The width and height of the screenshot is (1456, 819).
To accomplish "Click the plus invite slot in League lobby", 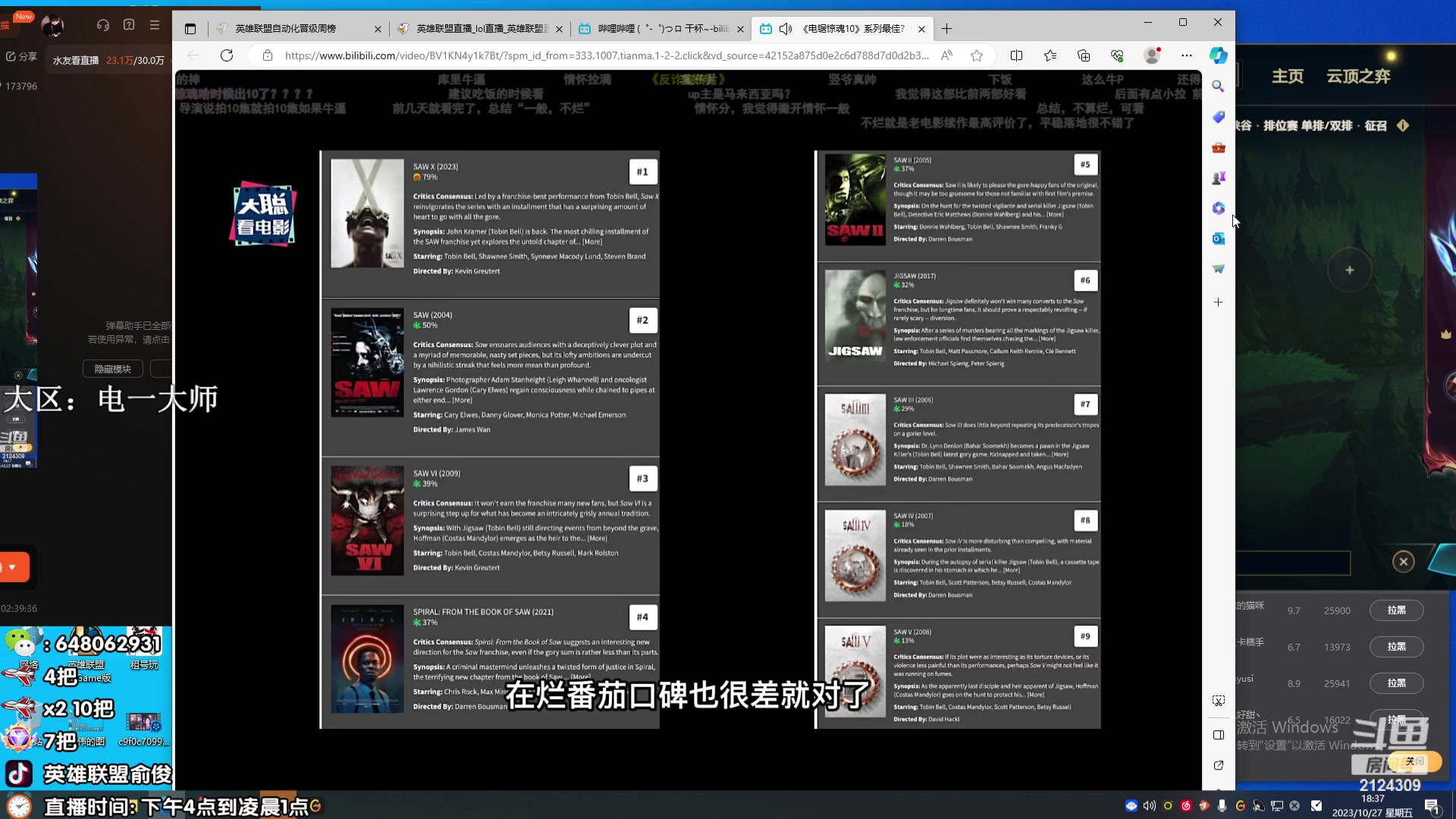I will point(1350,270).
